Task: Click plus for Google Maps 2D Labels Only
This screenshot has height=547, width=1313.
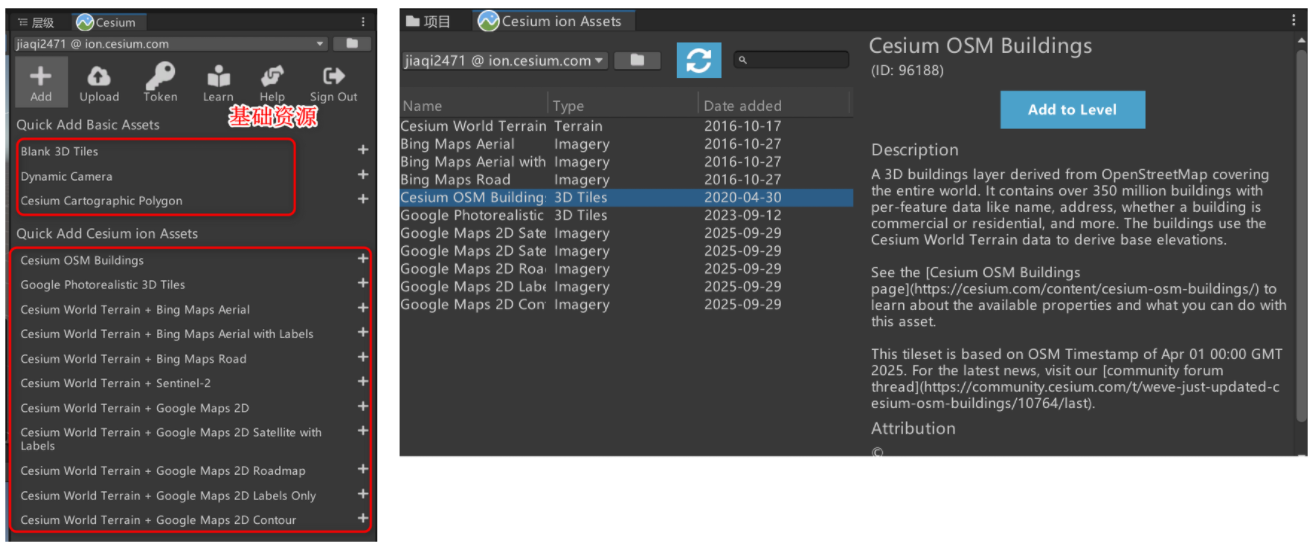Action: (363, 494)
